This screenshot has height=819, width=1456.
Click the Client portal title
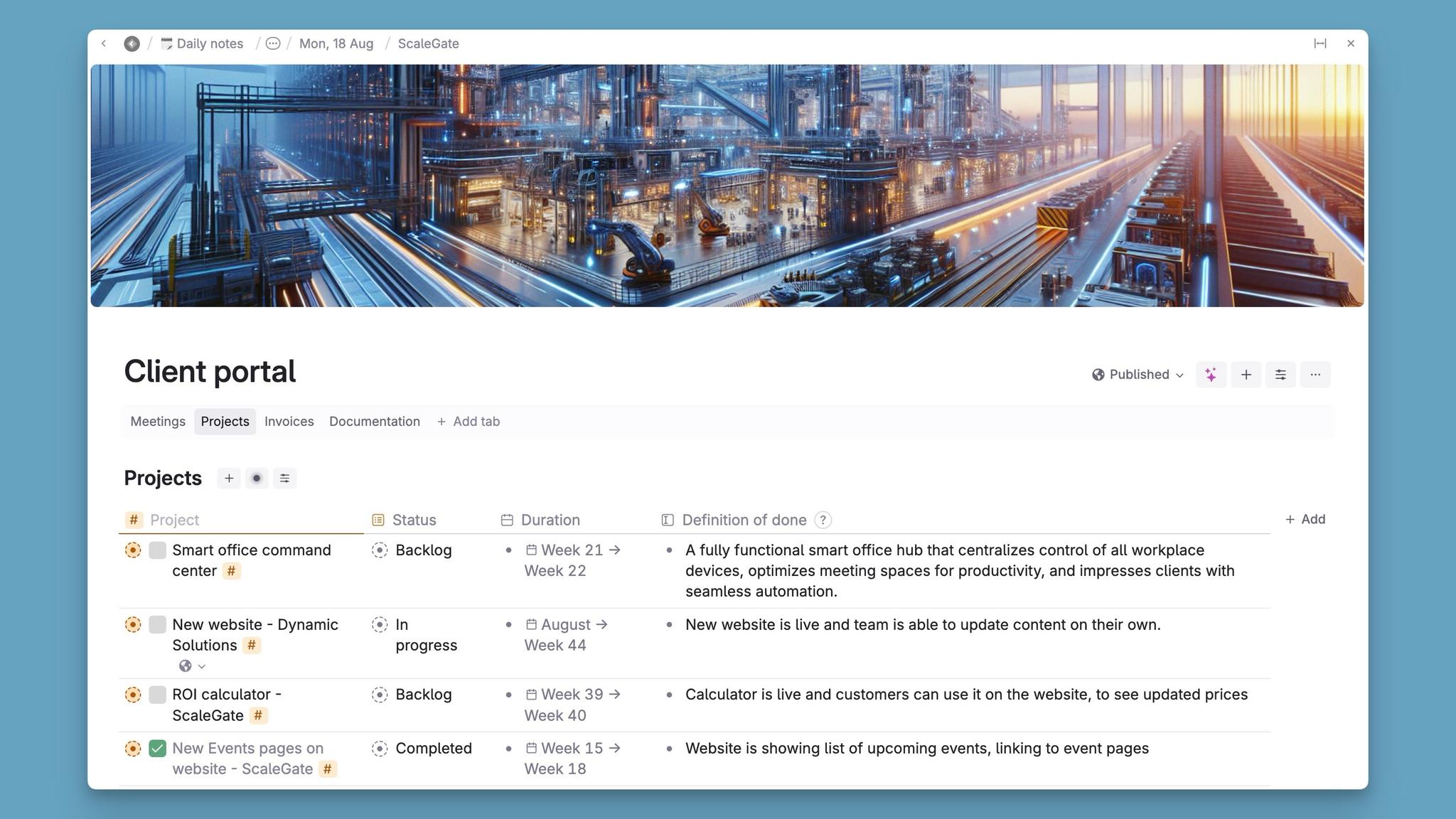pos(210,372)
